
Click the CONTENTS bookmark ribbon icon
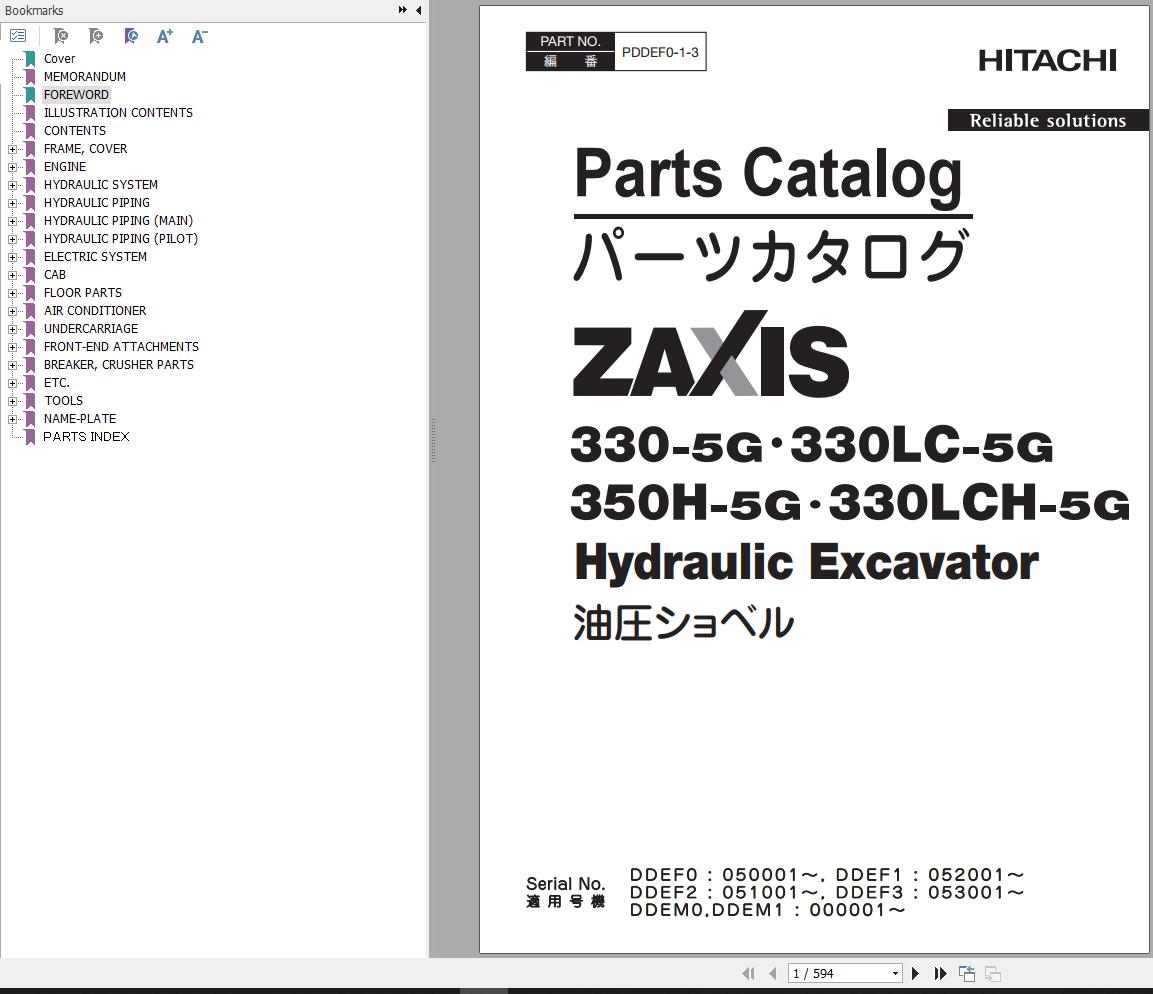point(30,131)
